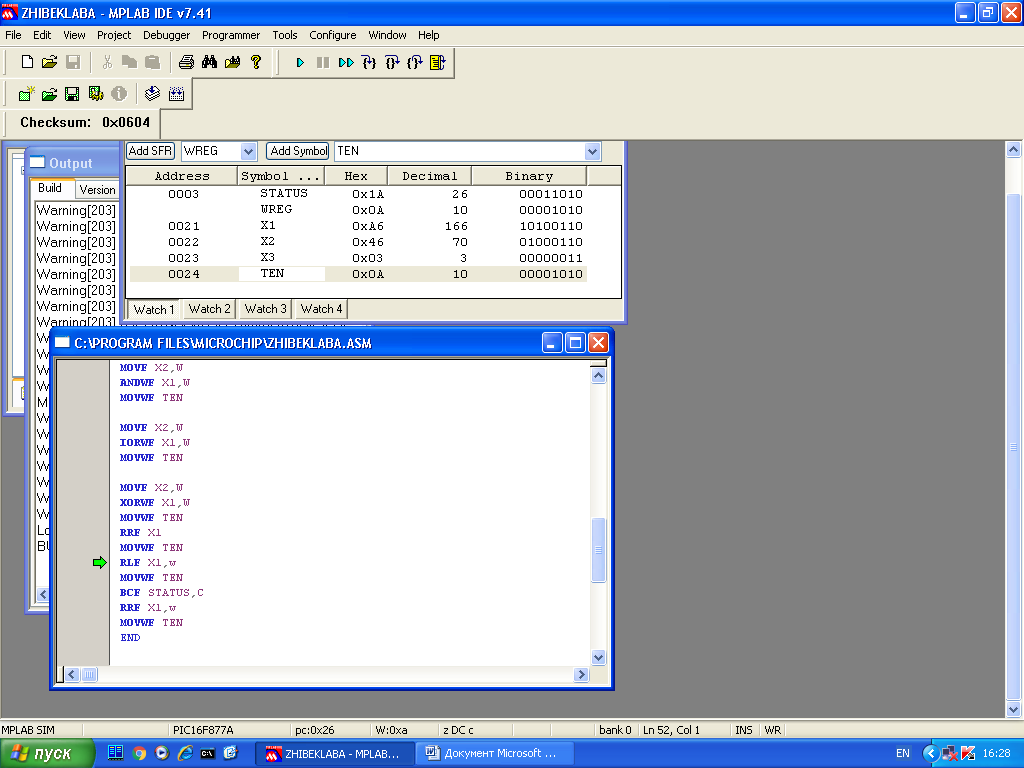Click the END line in the editor

click(x=130, y=638)
